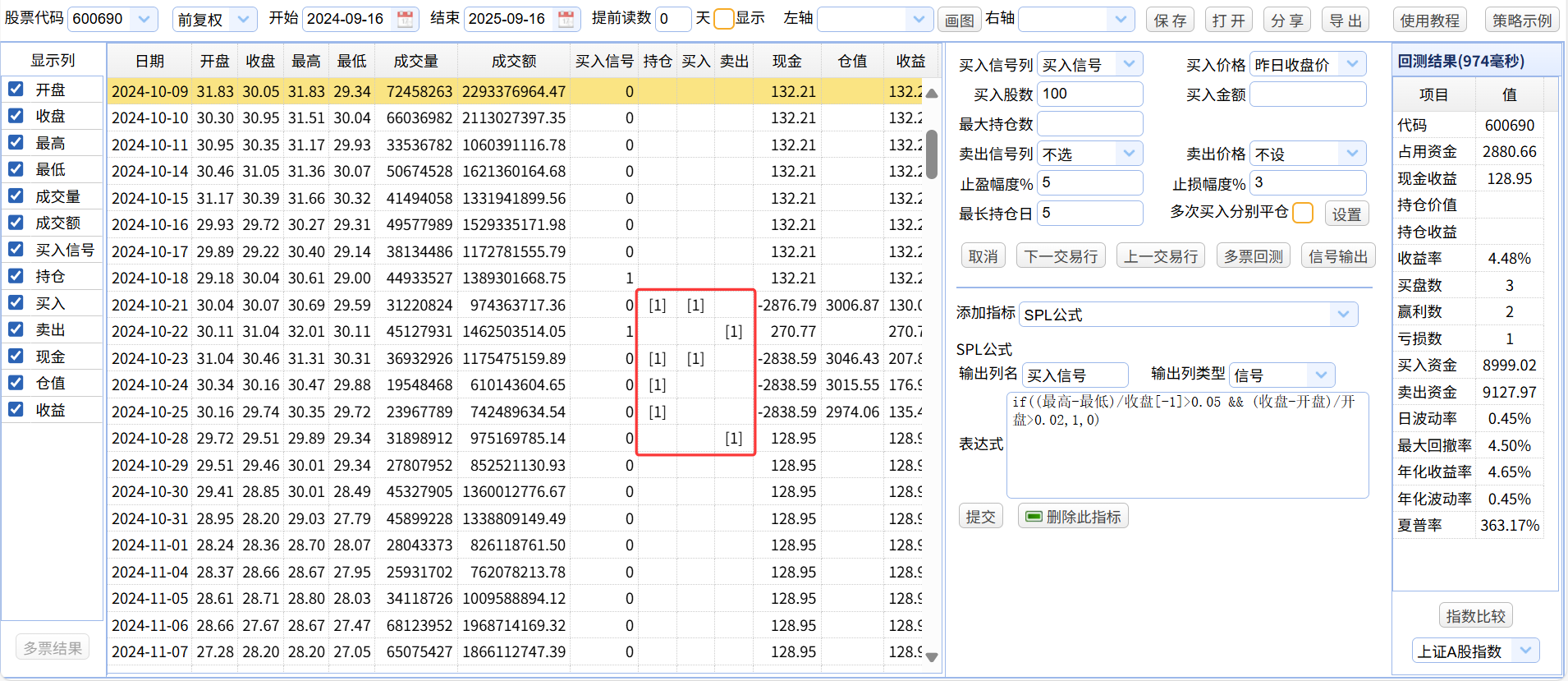1568x681 pixels.
Task: Open the end date calendar picker
Action: (566, 20)
